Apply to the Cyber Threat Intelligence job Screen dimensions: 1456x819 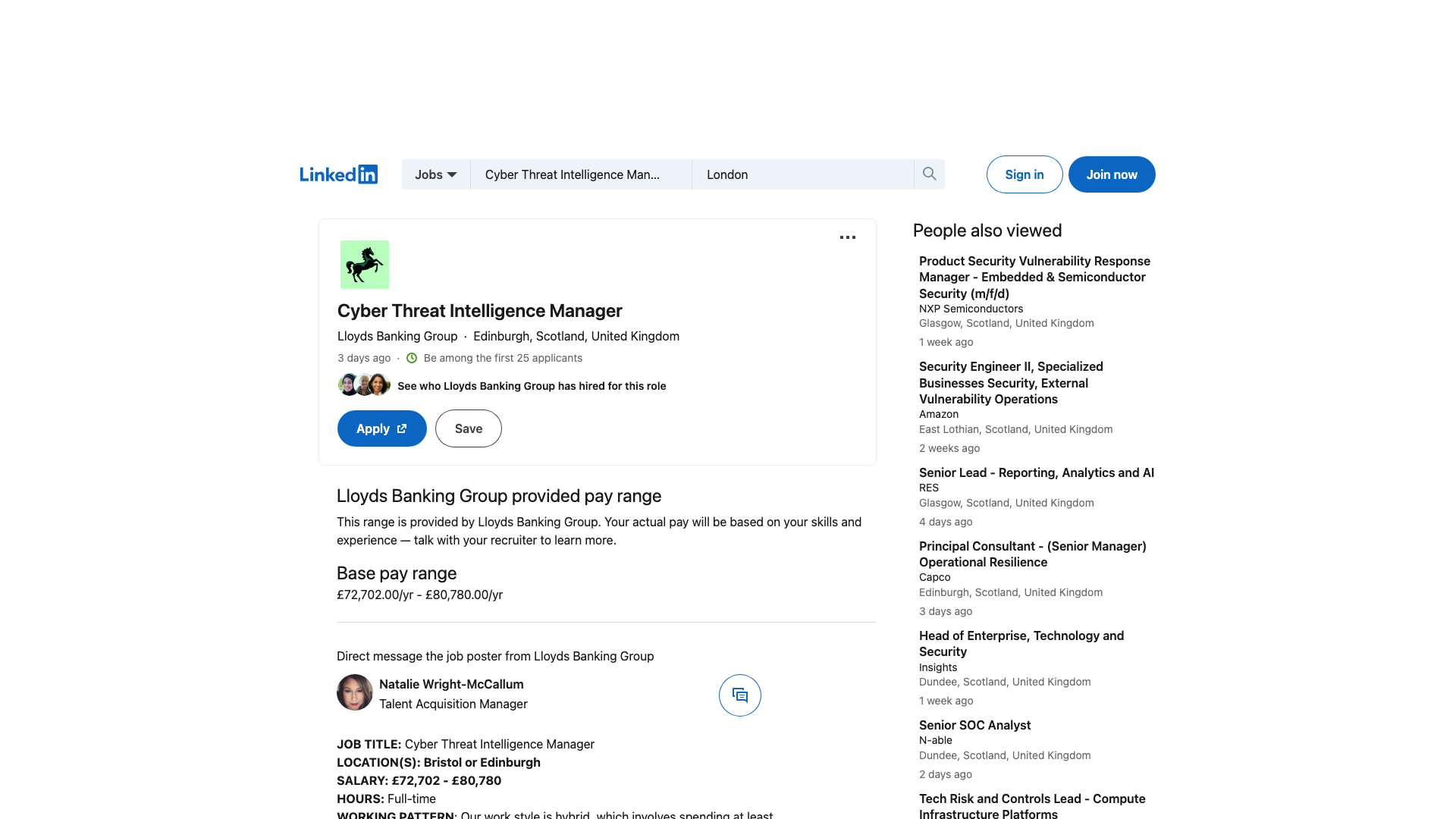coord(382,428)
